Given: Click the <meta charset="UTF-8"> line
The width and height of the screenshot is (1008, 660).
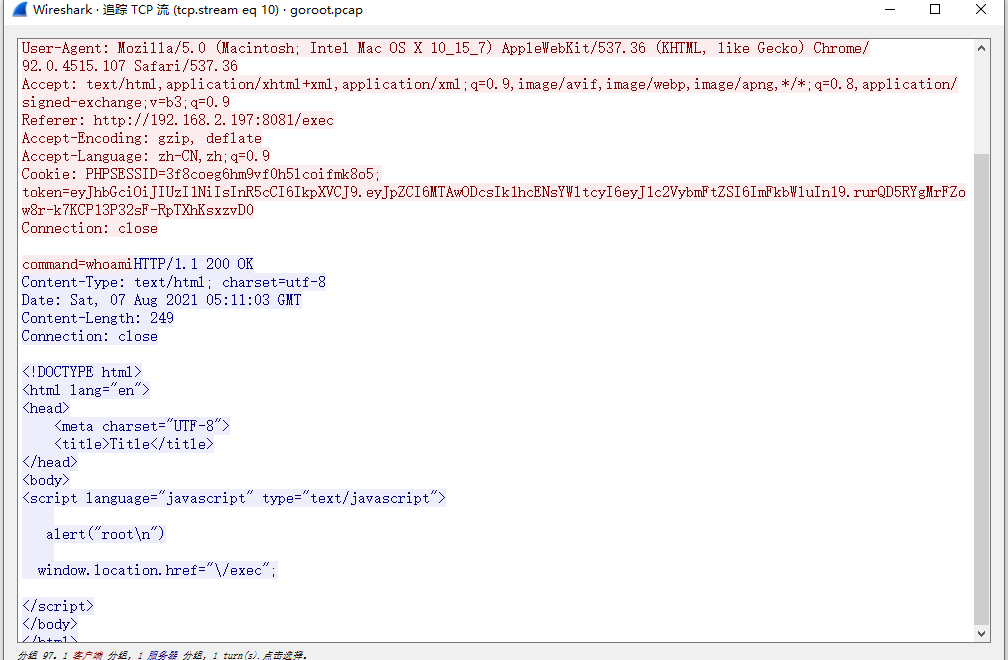Looking at the screenshot, I should [142, 426].
